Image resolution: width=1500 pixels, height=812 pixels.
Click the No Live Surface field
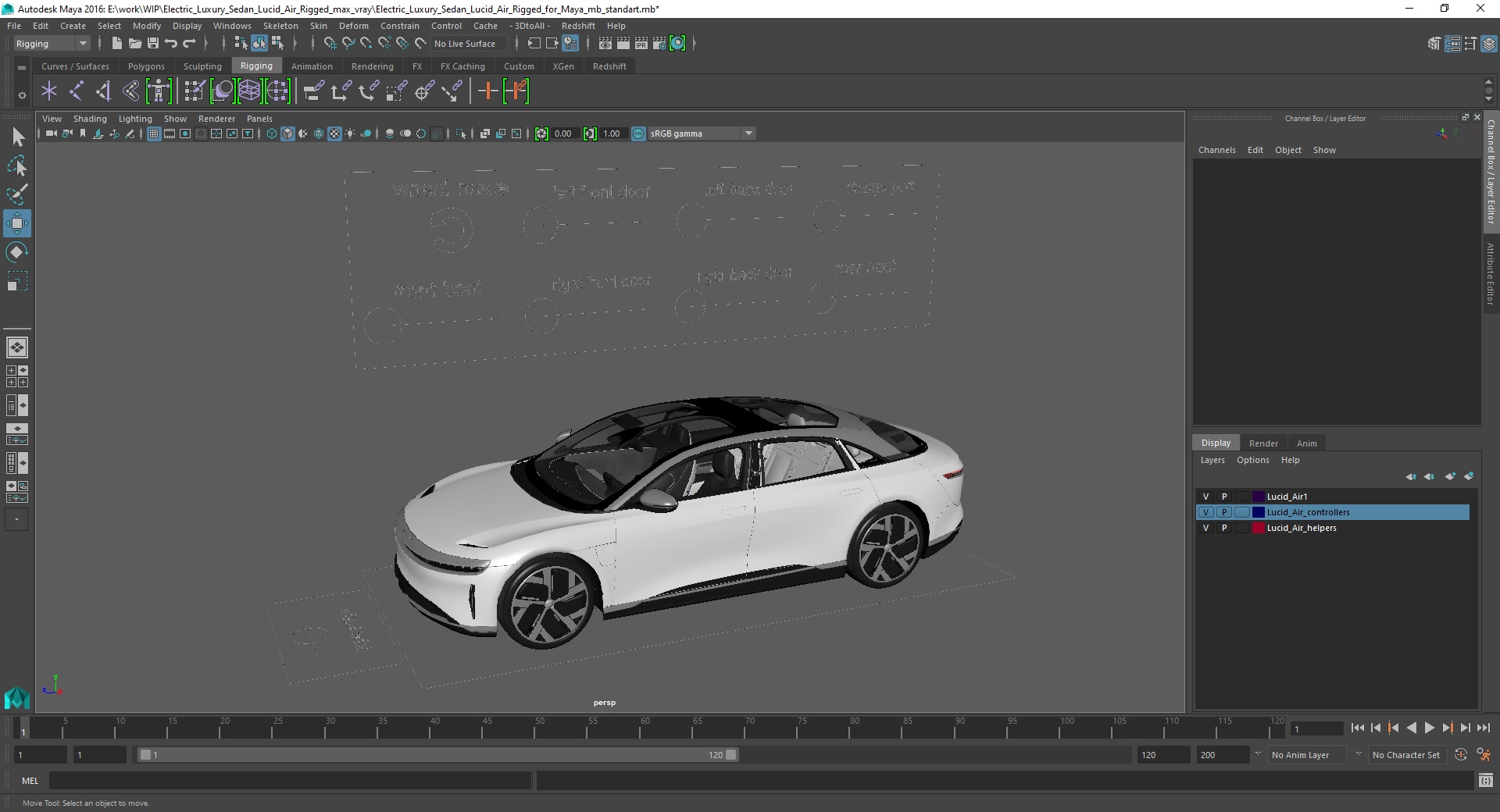tap(468, 44)
